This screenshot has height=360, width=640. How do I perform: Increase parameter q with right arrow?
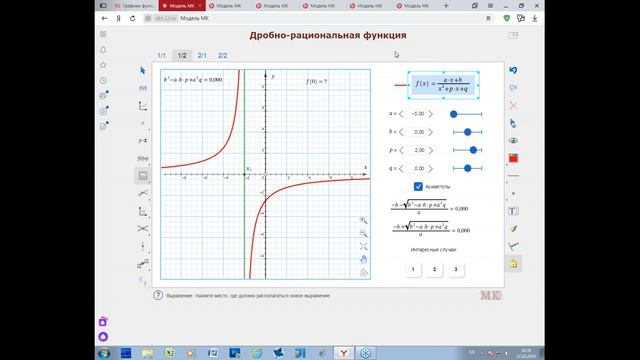point(431,168)
